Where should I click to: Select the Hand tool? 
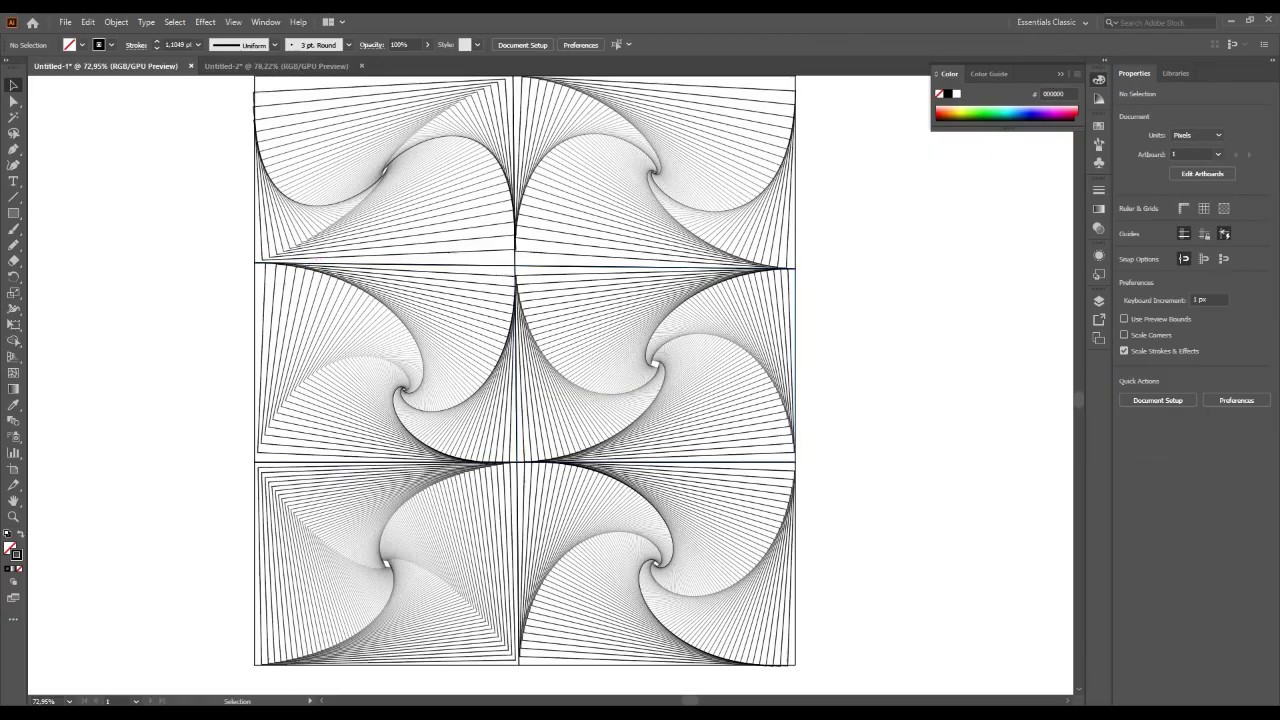pos(14,501)
